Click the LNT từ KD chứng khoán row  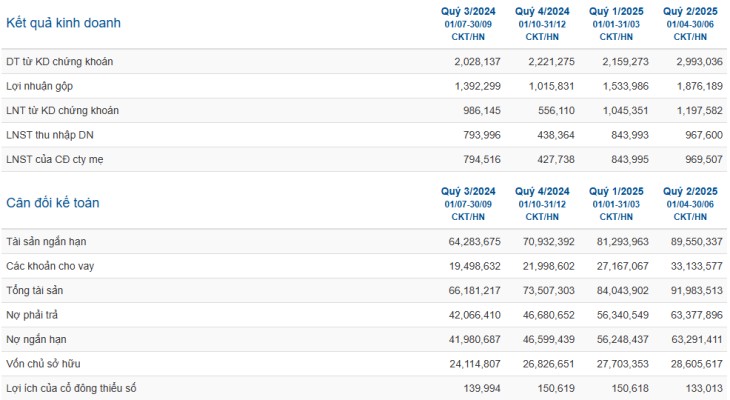pyautogui.click(x=364, y=110)
